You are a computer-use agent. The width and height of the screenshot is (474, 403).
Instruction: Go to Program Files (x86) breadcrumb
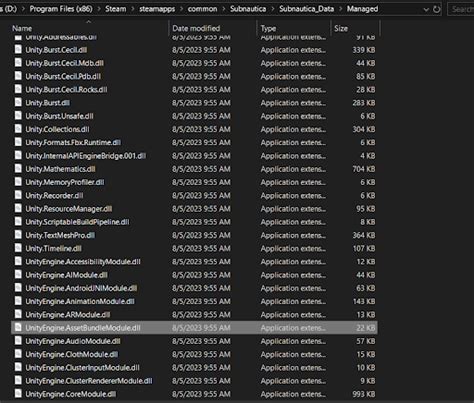click(61, 9)
